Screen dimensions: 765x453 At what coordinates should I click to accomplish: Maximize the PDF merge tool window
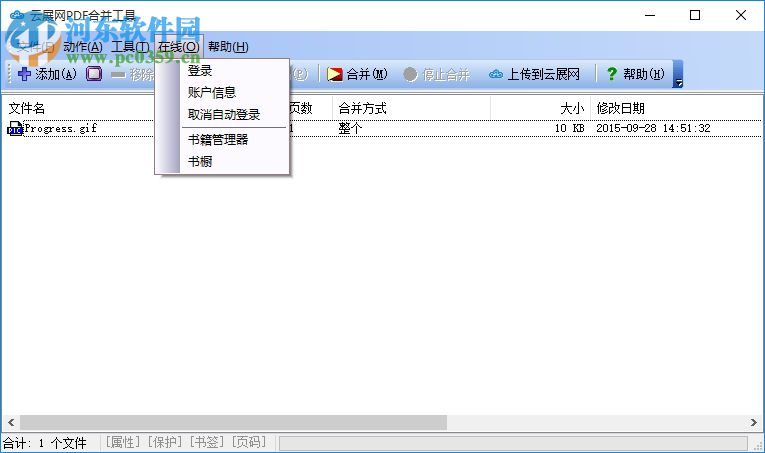click(695, 15)
